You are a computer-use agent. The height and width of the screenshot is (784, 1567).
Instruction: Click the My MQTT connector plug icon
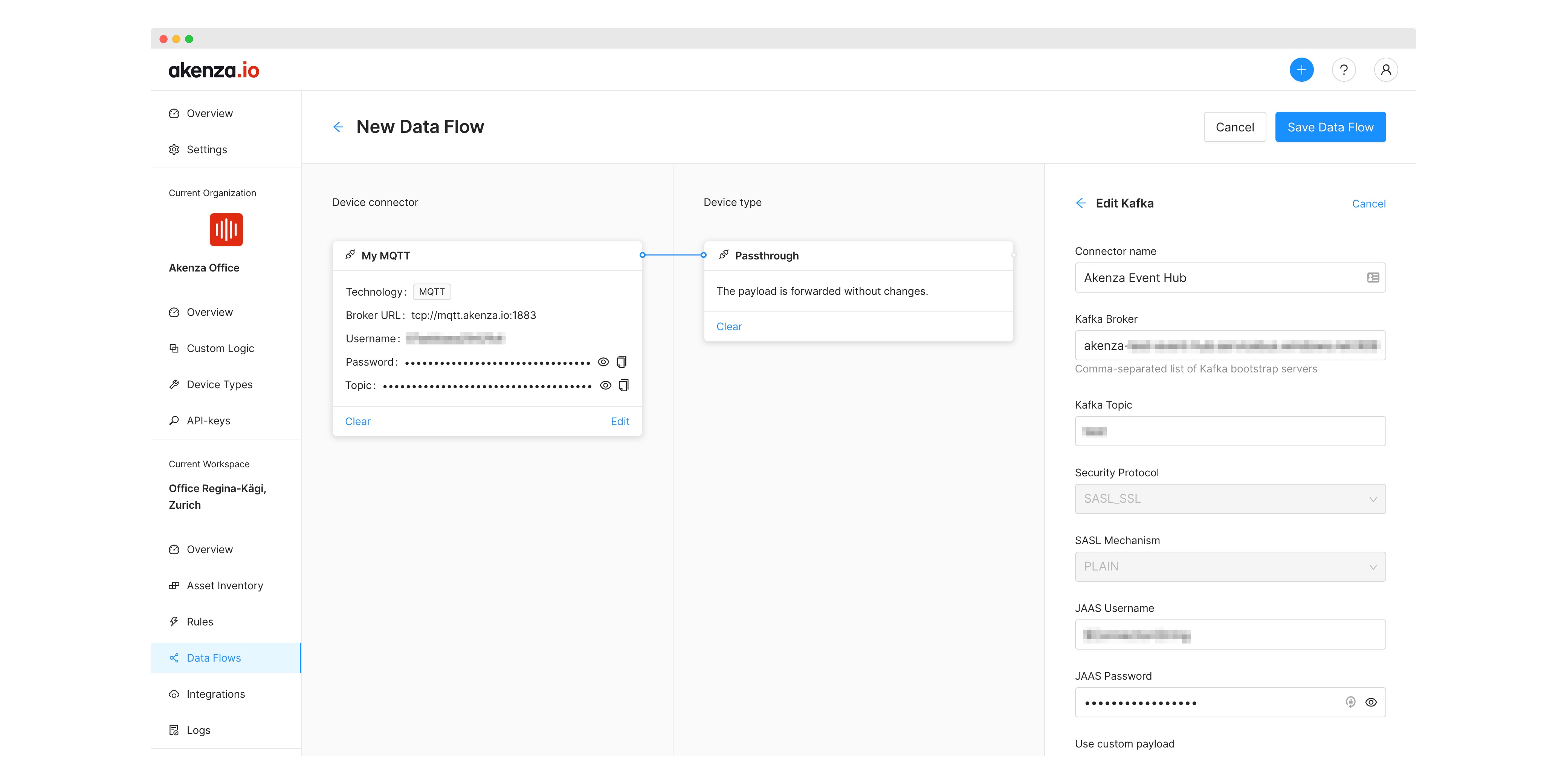point(350,255)
